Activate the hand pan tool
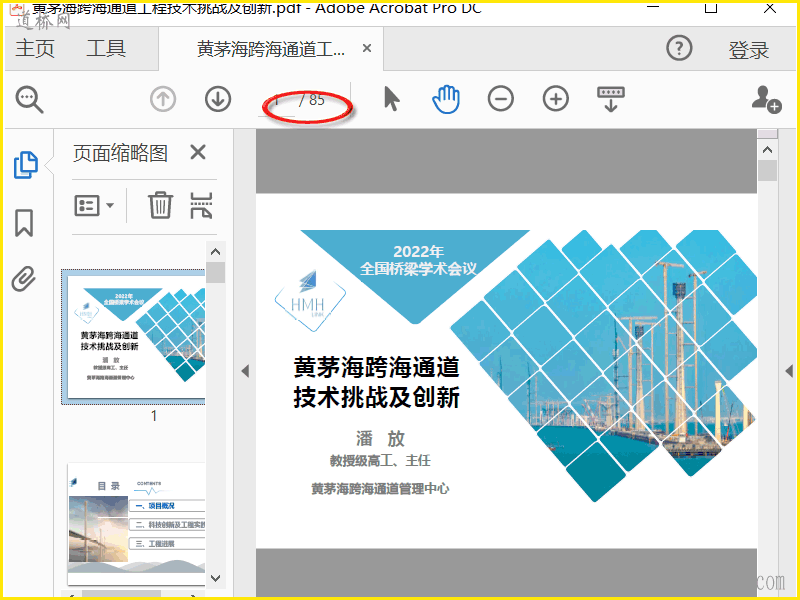800x600 pixels. (x=446, y=99)
